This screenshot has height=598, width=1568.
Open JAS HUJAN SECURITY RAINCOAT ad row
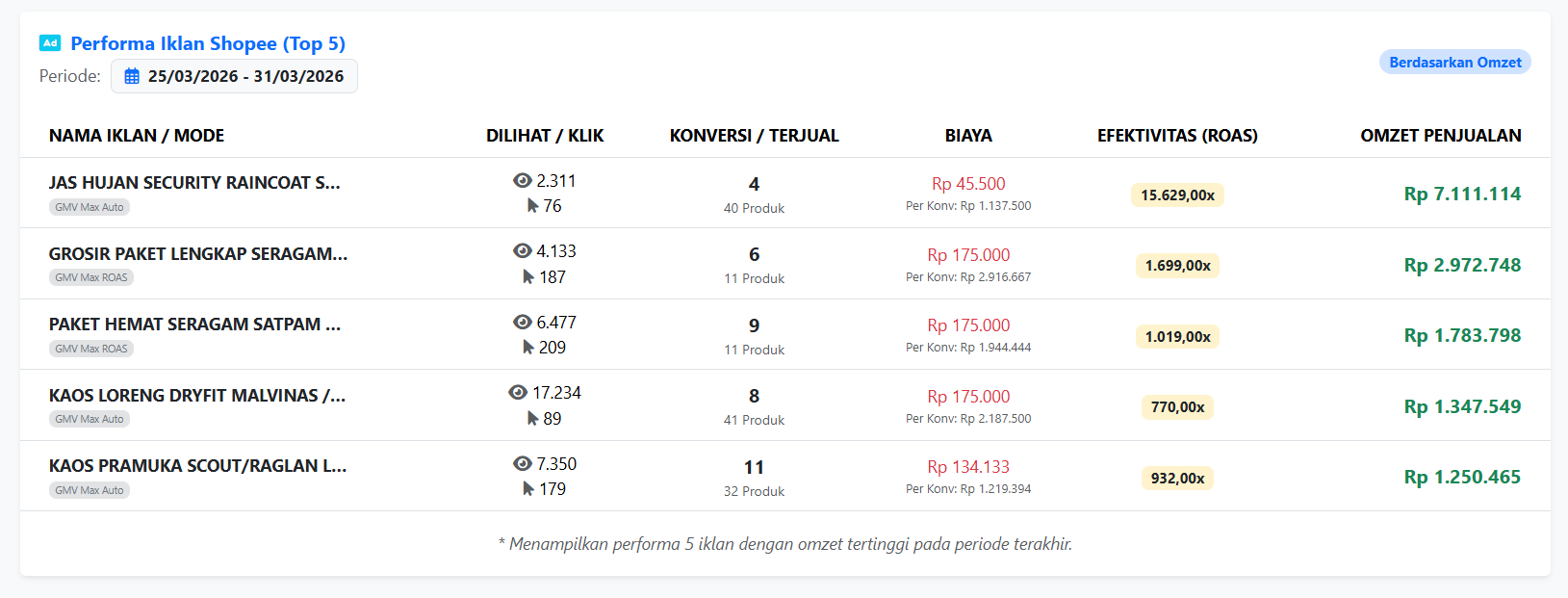(x=194, y=183)
